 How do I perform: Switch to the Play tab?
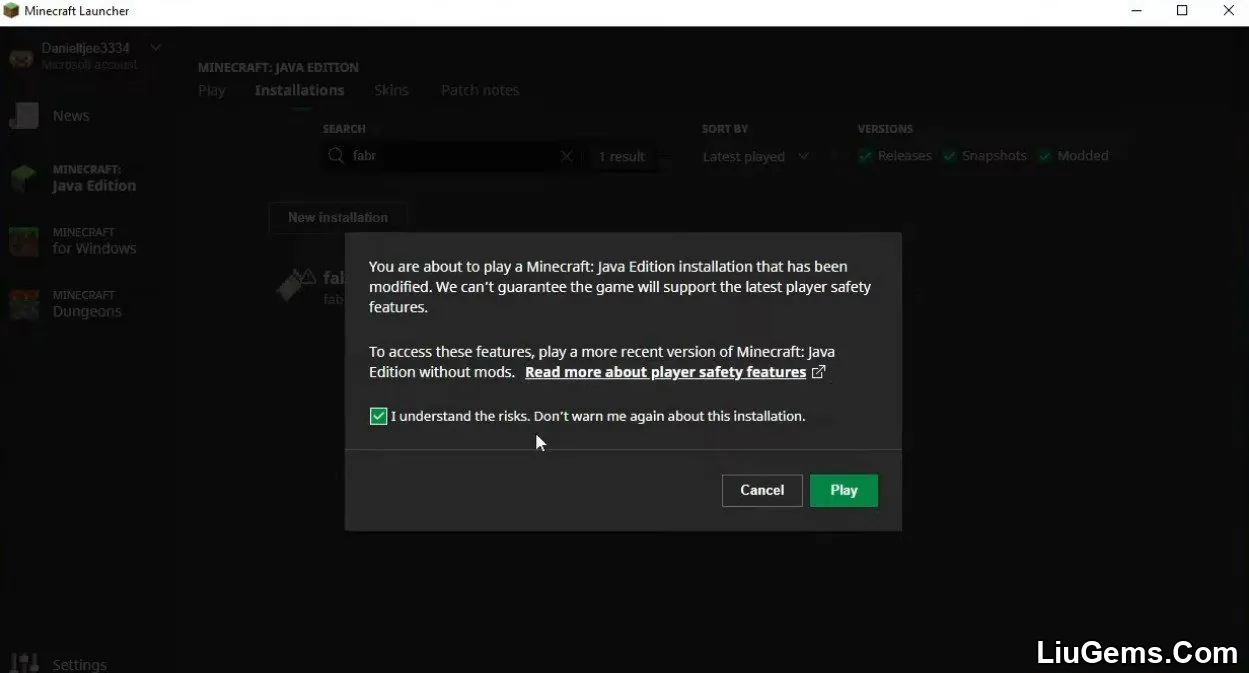[x=212, y=90]
